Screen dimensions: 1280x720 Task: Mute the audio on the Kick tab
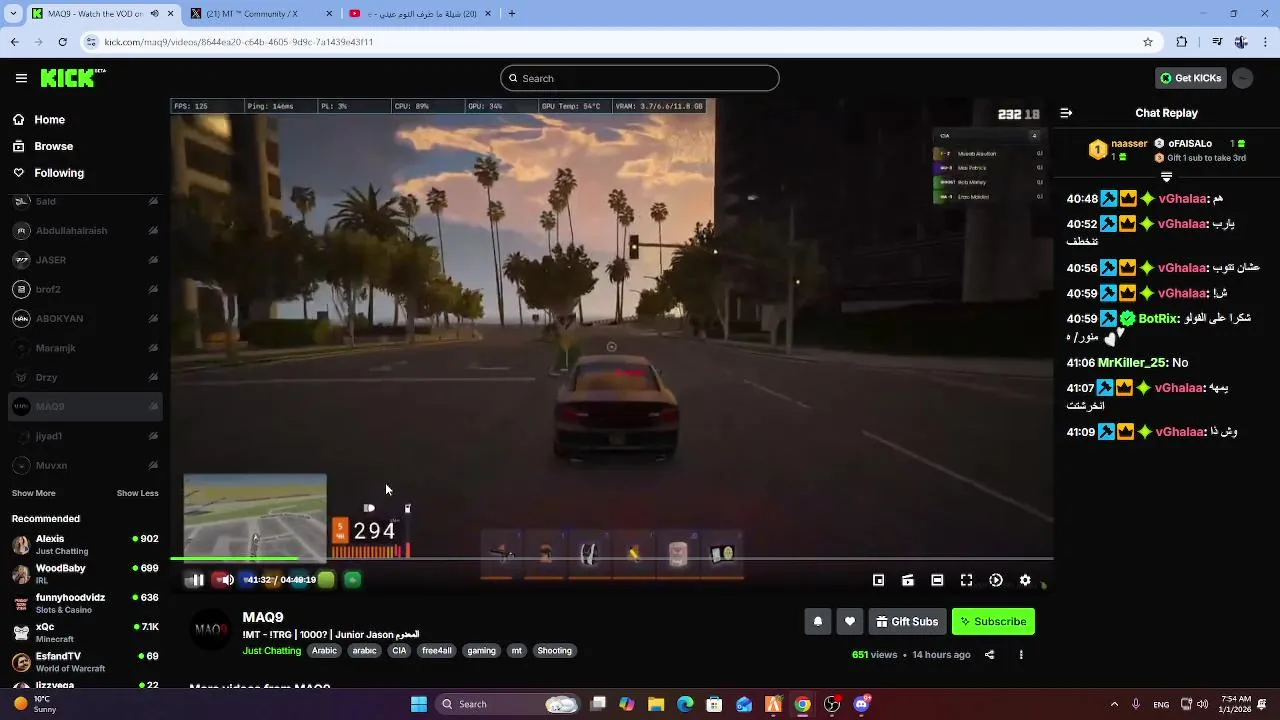click(155, 13)
